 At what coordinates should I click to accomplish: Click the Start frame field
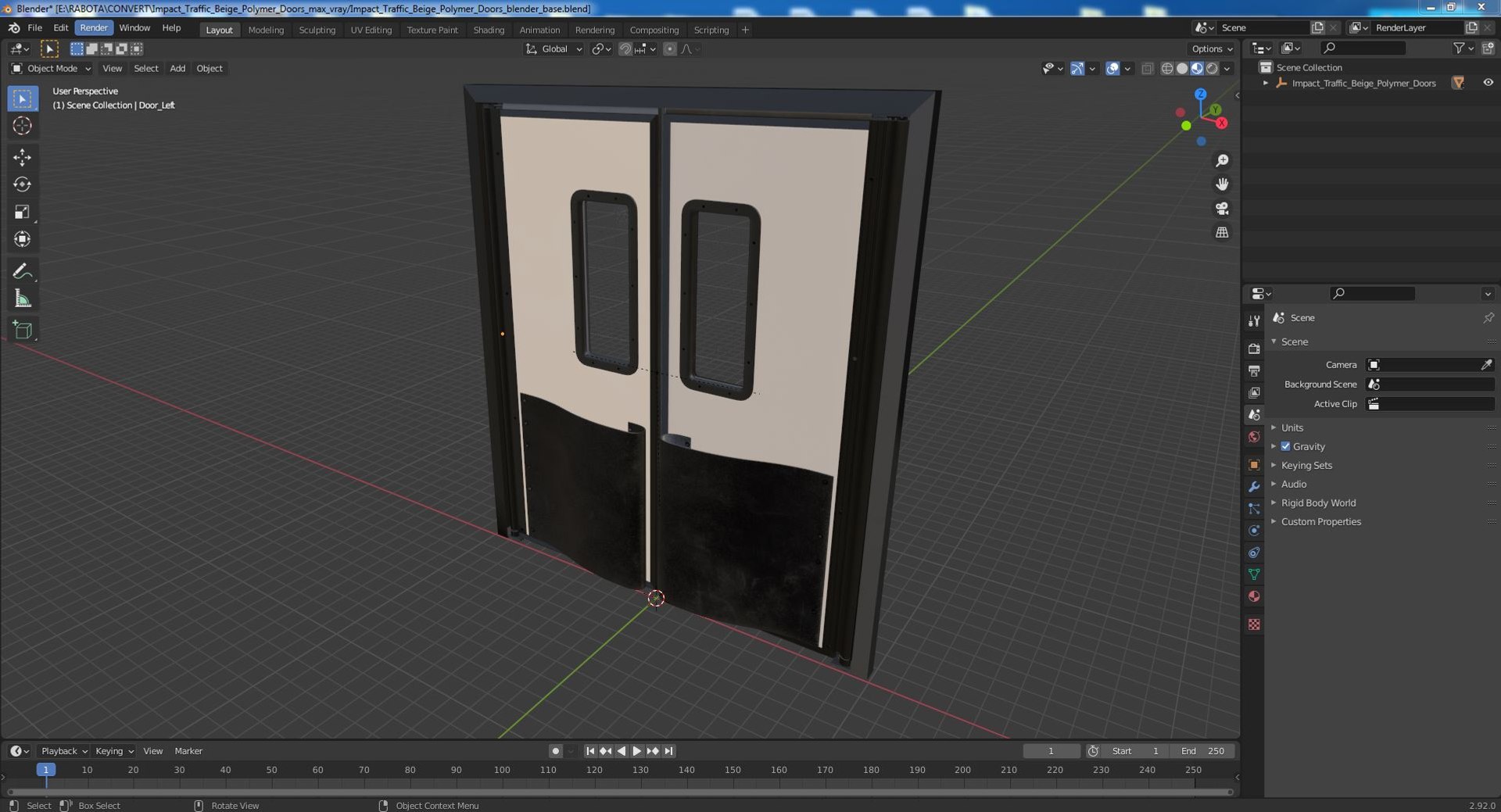pos(1136,751)
